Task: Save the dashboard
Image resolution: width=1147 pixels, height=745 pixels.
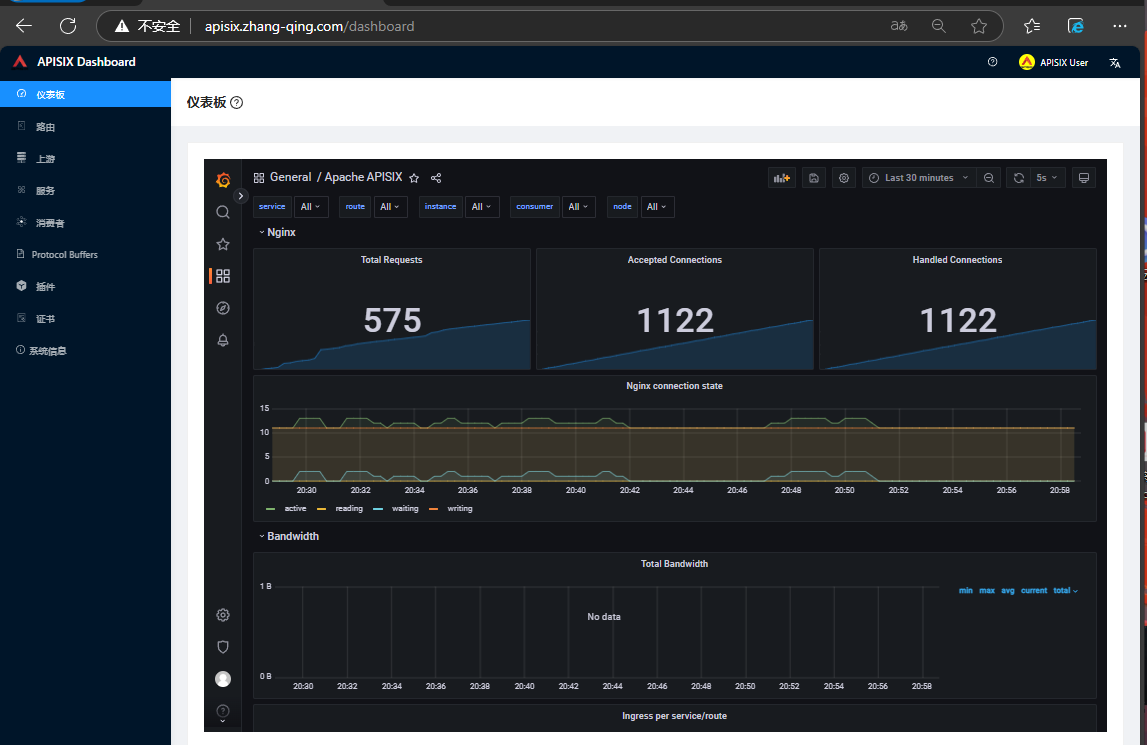Action: [813, 178]
